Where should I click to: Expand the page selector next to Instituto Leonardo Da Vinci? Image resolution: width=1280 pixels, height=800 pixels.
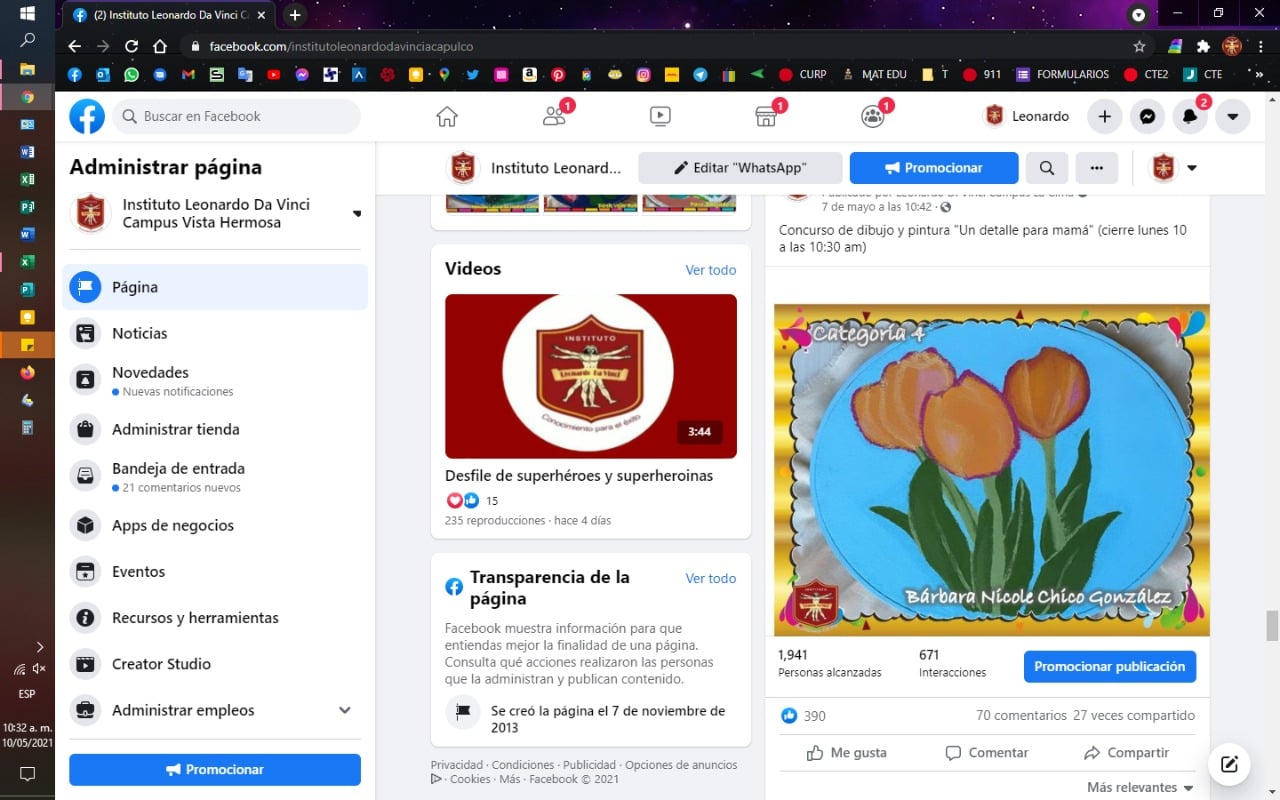pyautogui.click(x=357, y=213)
